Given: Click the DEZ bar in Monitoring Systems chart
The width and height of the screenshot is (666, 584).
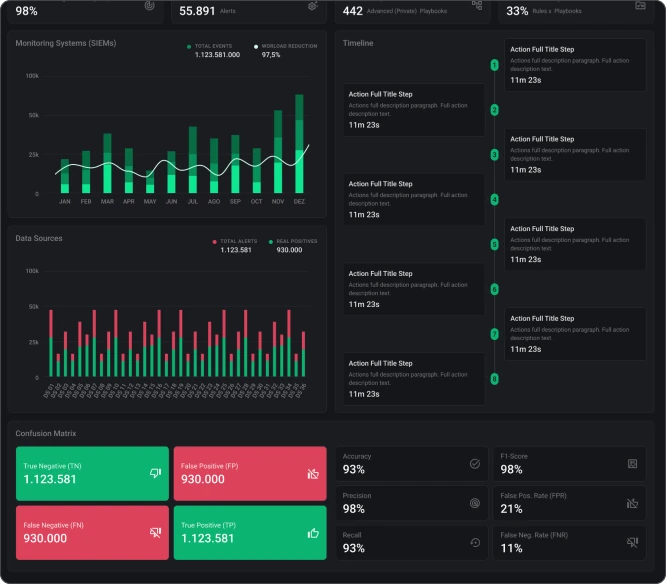Looking at the screenshot, I should [x=299, y=144].
